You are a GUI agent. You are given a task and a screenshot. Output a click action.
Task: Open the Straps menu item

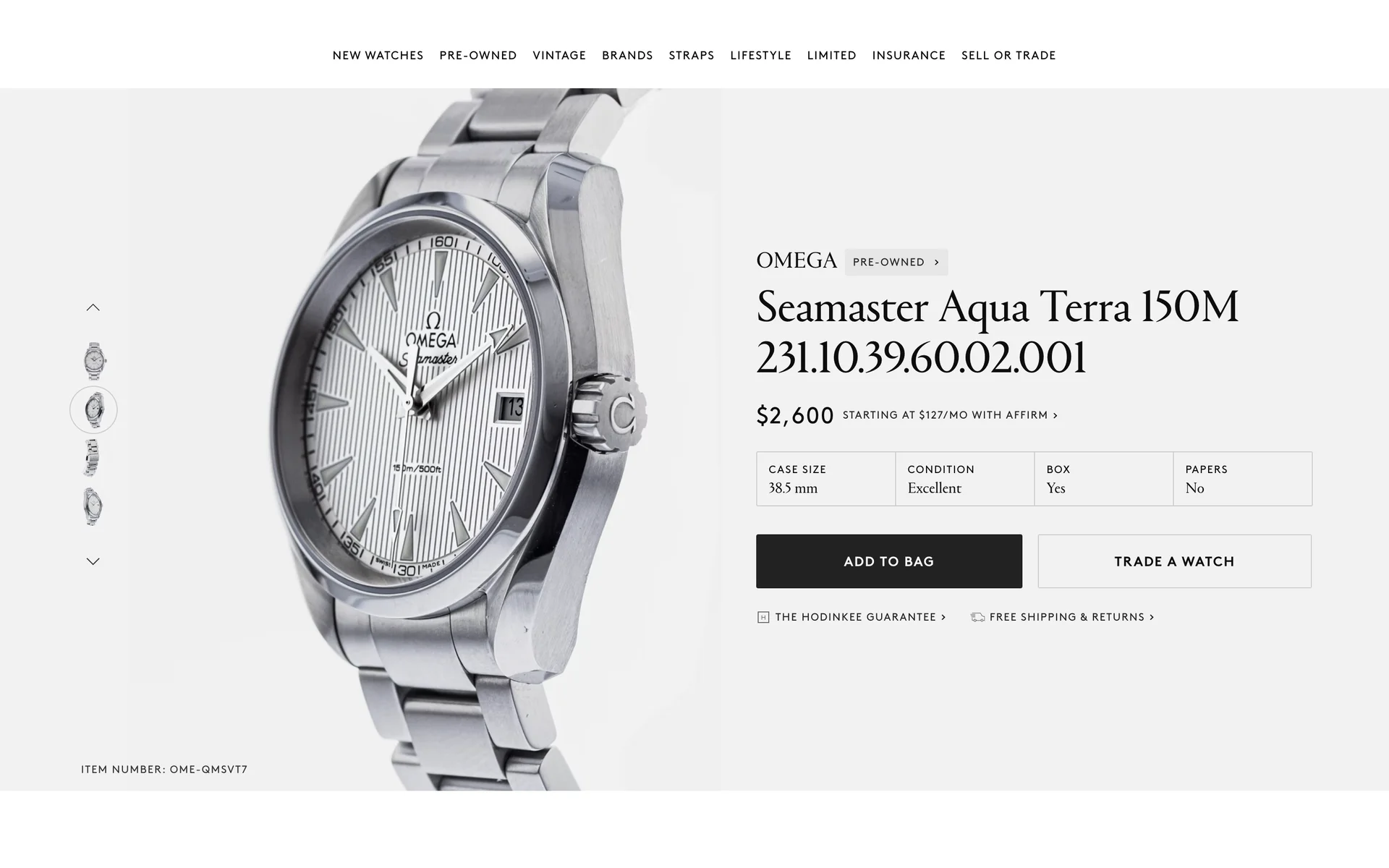pyautogui.click(x=692, y=56)
